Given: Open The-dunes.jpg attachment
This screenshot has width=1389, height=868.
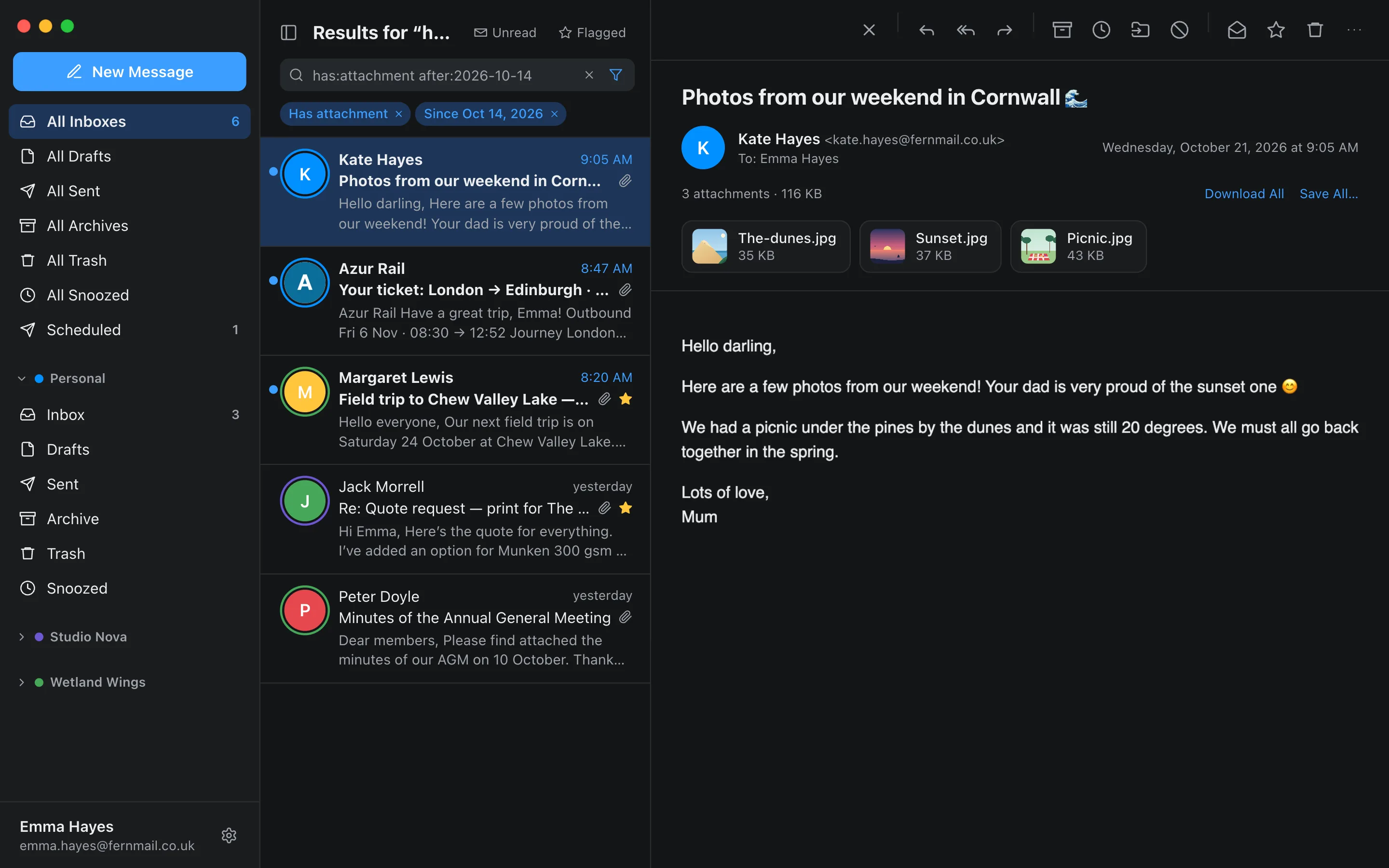Looking at the screenshot, I should click(766, 246).
